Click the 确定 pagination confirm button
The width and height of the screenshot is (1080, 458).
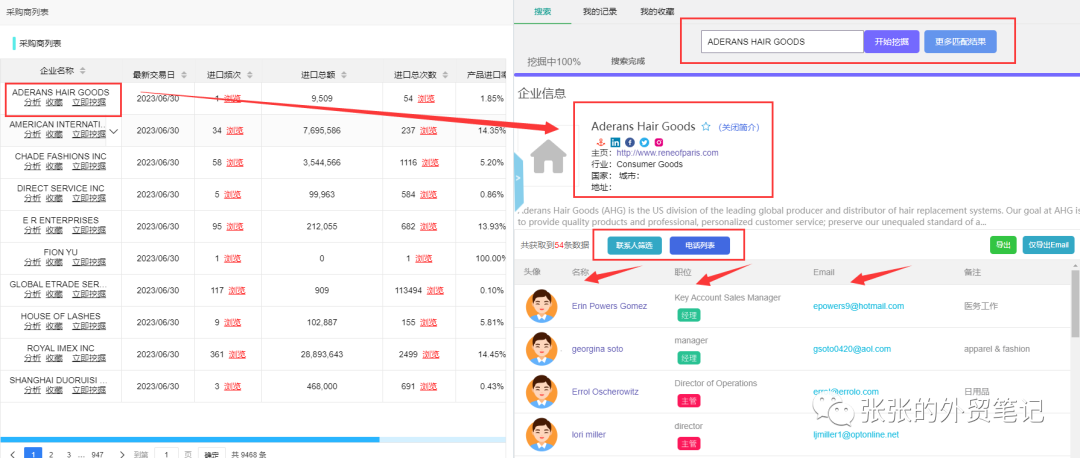211,454
